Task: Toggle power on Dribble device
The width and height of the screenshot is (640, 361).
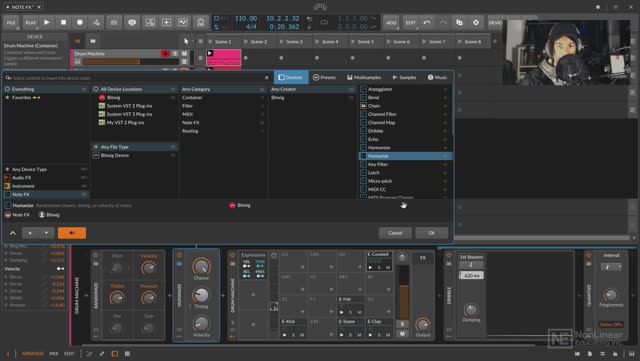Action: coord(449,255)
